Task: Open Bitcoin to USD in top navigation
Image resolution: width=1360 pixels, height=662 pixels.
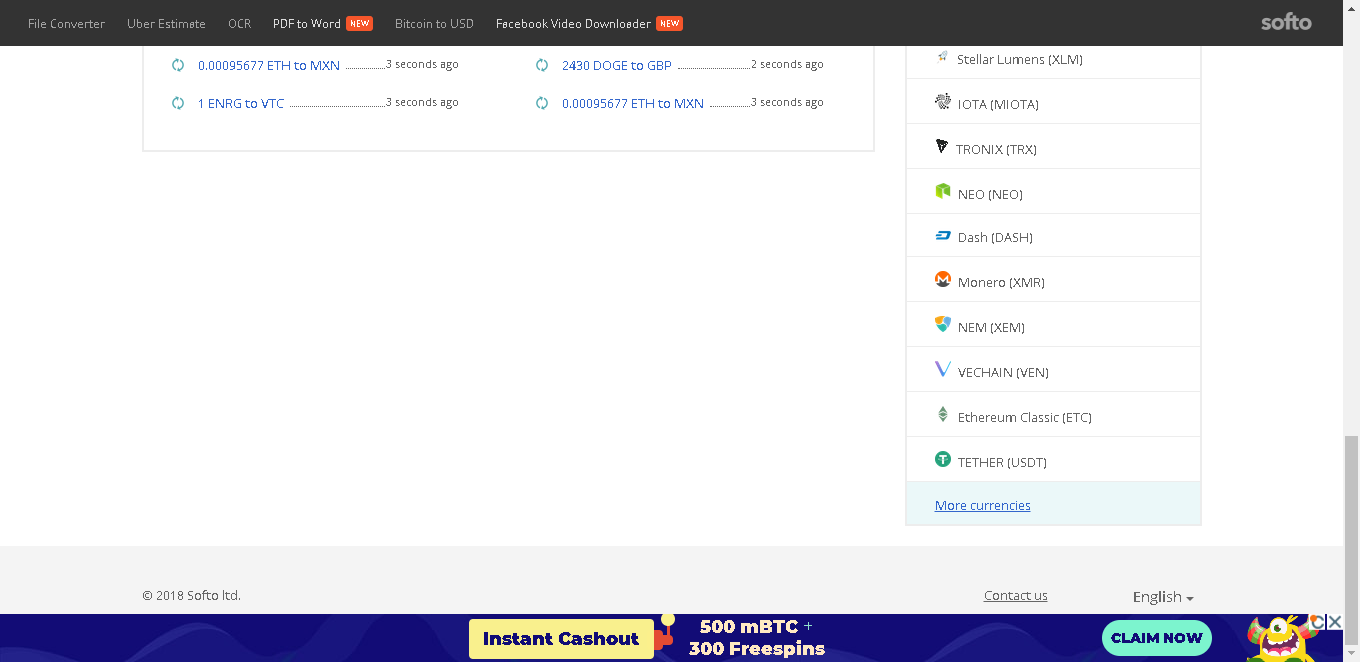Action: click(x=434, y=23)
